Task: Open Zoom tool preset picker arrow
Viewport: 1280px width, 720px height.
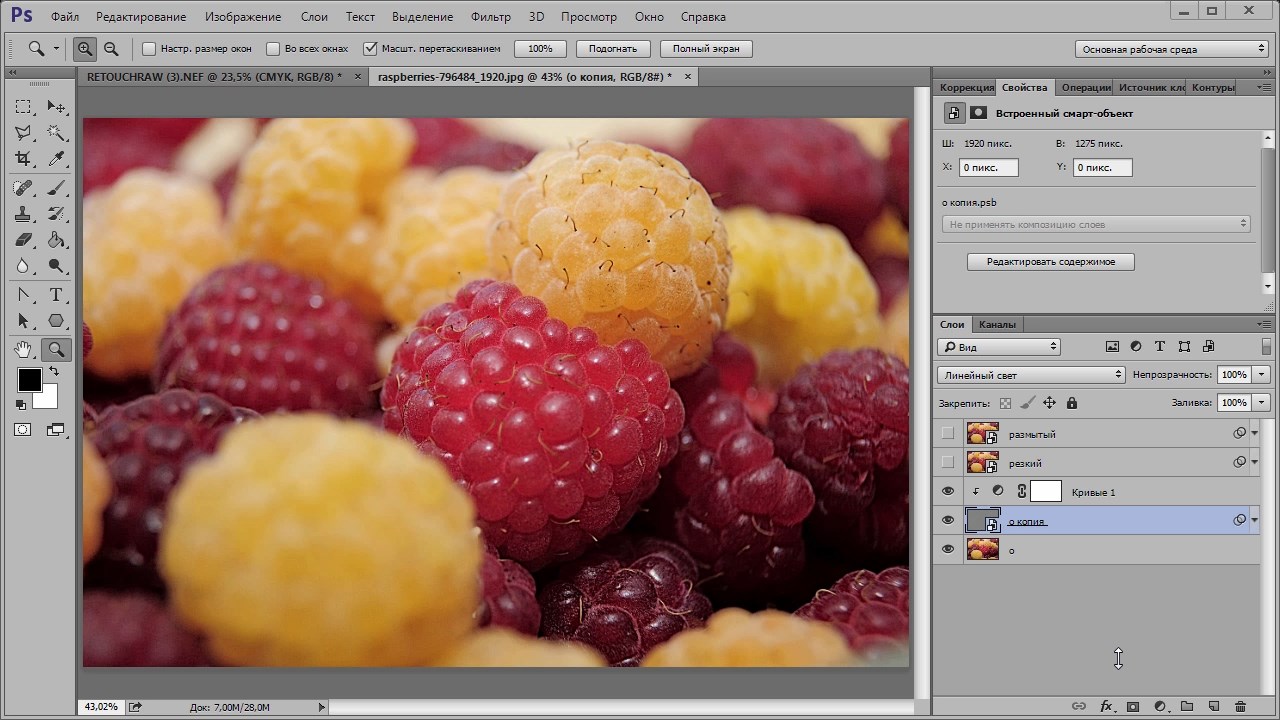Action: coord(56,48)
